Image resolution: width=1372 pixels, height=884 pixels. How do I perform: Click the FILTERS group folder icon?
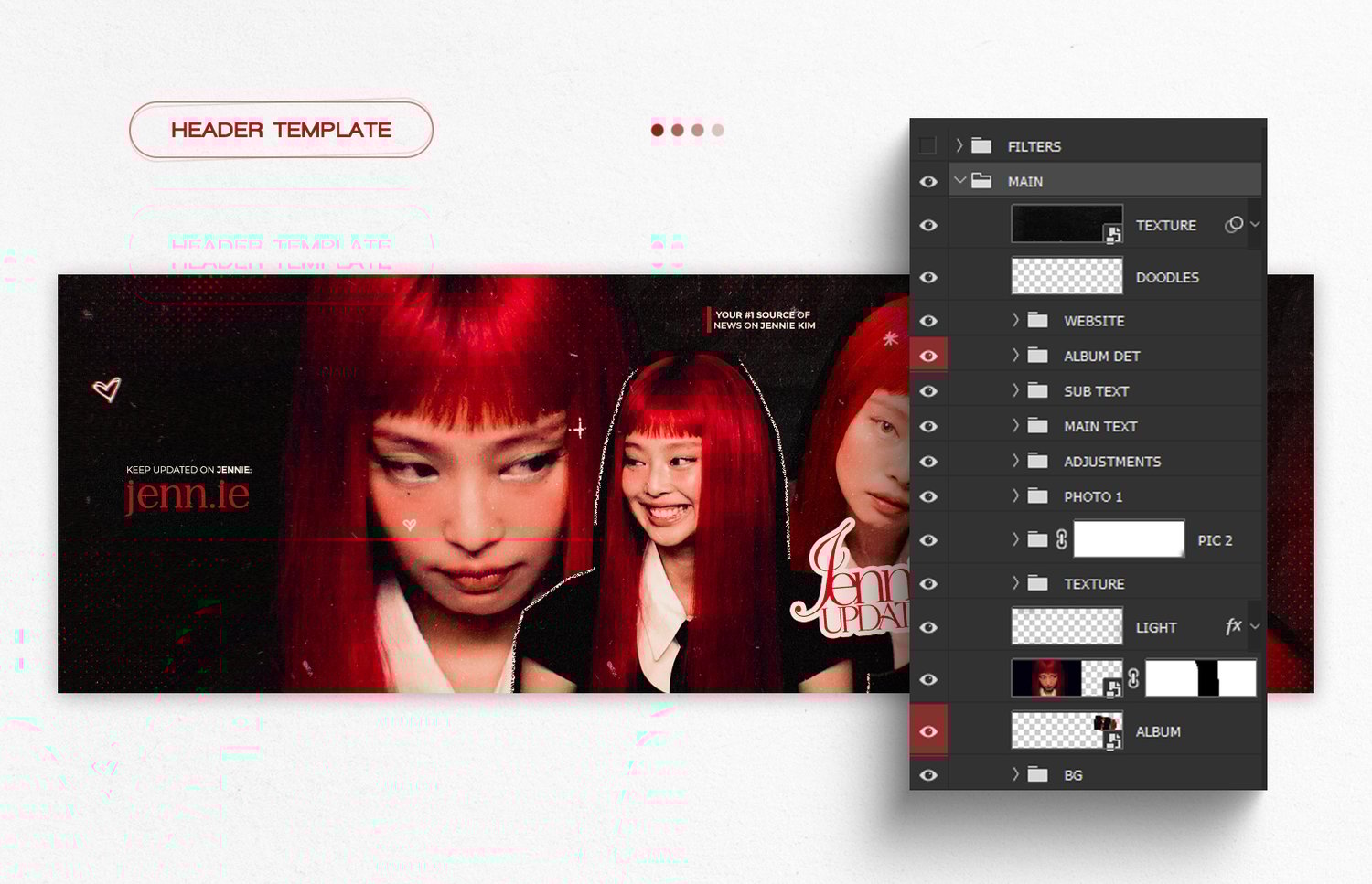(x=981, y=145)
